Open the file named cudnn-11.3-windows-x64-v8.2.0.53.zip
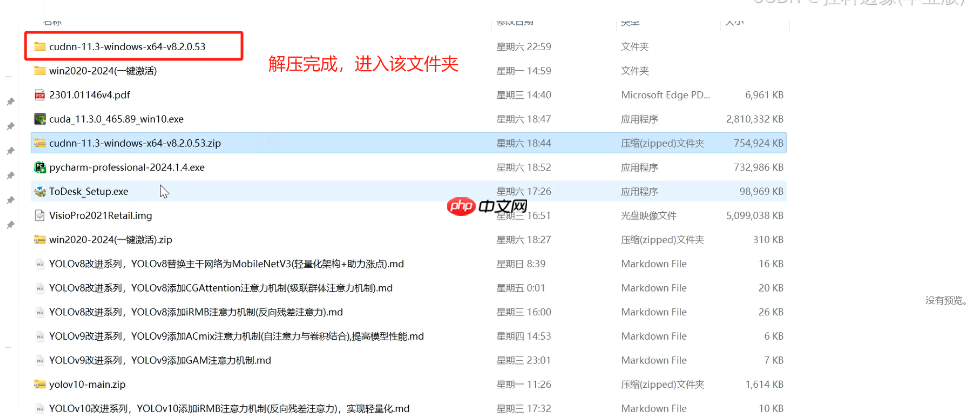This screenshot has height=414, width=974. (135, 143)
